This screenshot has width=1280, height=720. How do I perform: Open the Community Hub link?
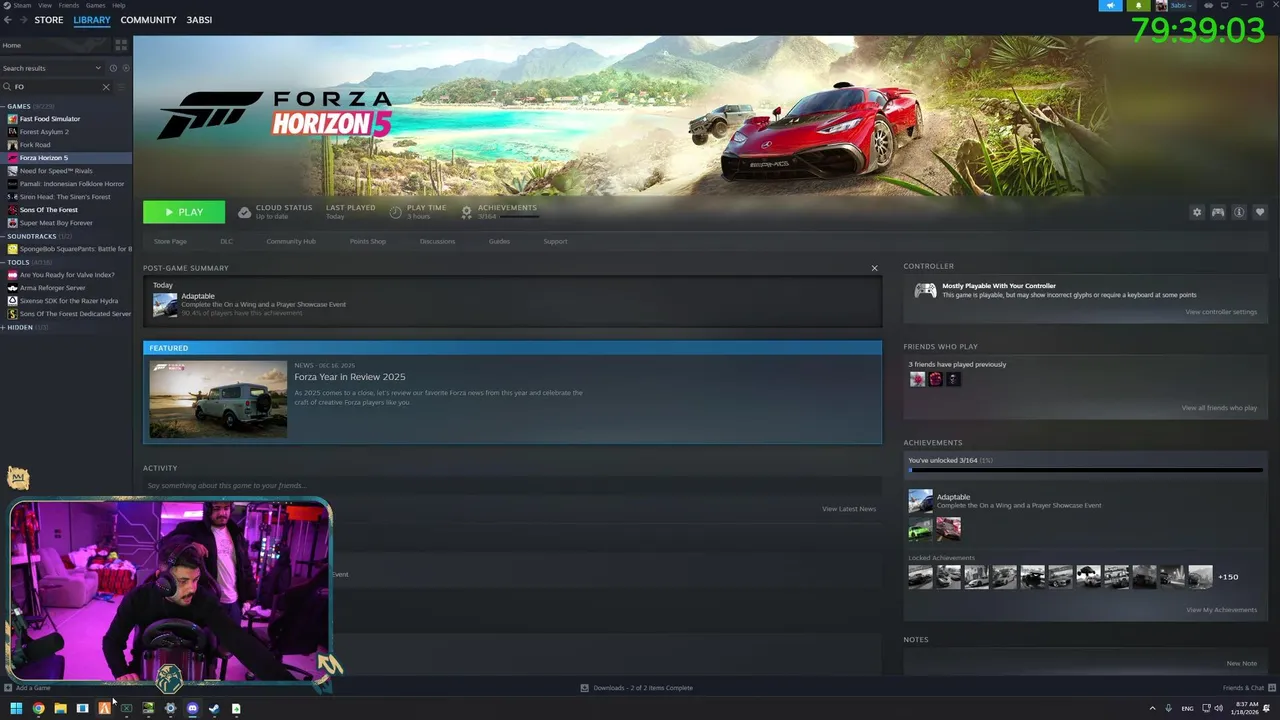[291, 241]
